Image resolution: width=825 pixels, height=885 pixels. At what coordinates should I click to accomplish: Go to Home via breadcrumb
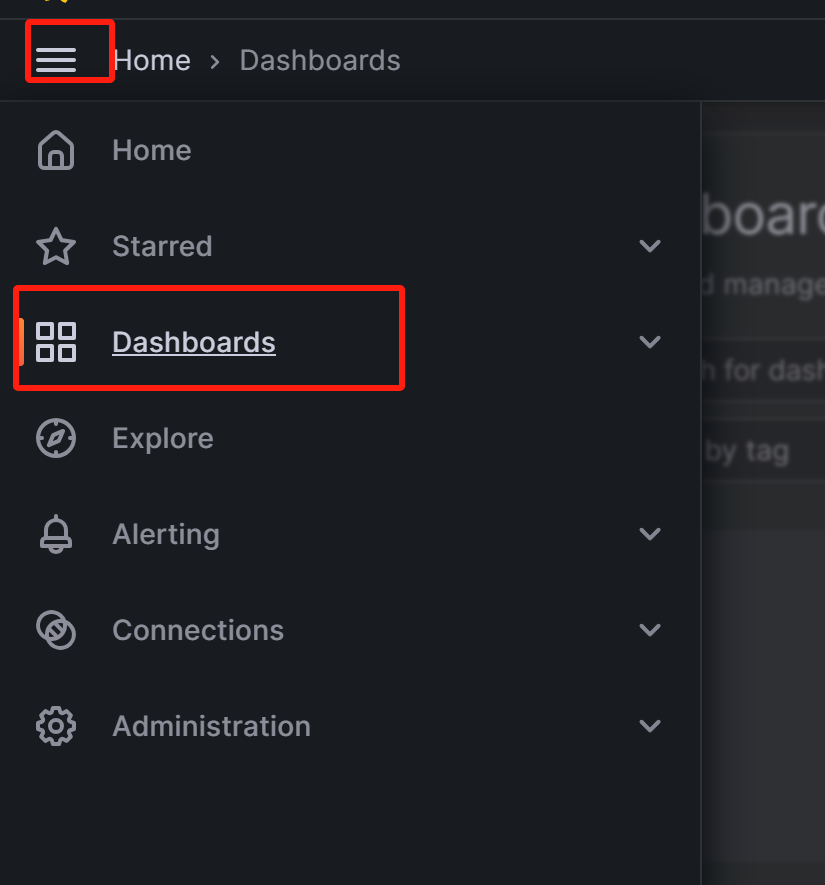click(152, 60)
